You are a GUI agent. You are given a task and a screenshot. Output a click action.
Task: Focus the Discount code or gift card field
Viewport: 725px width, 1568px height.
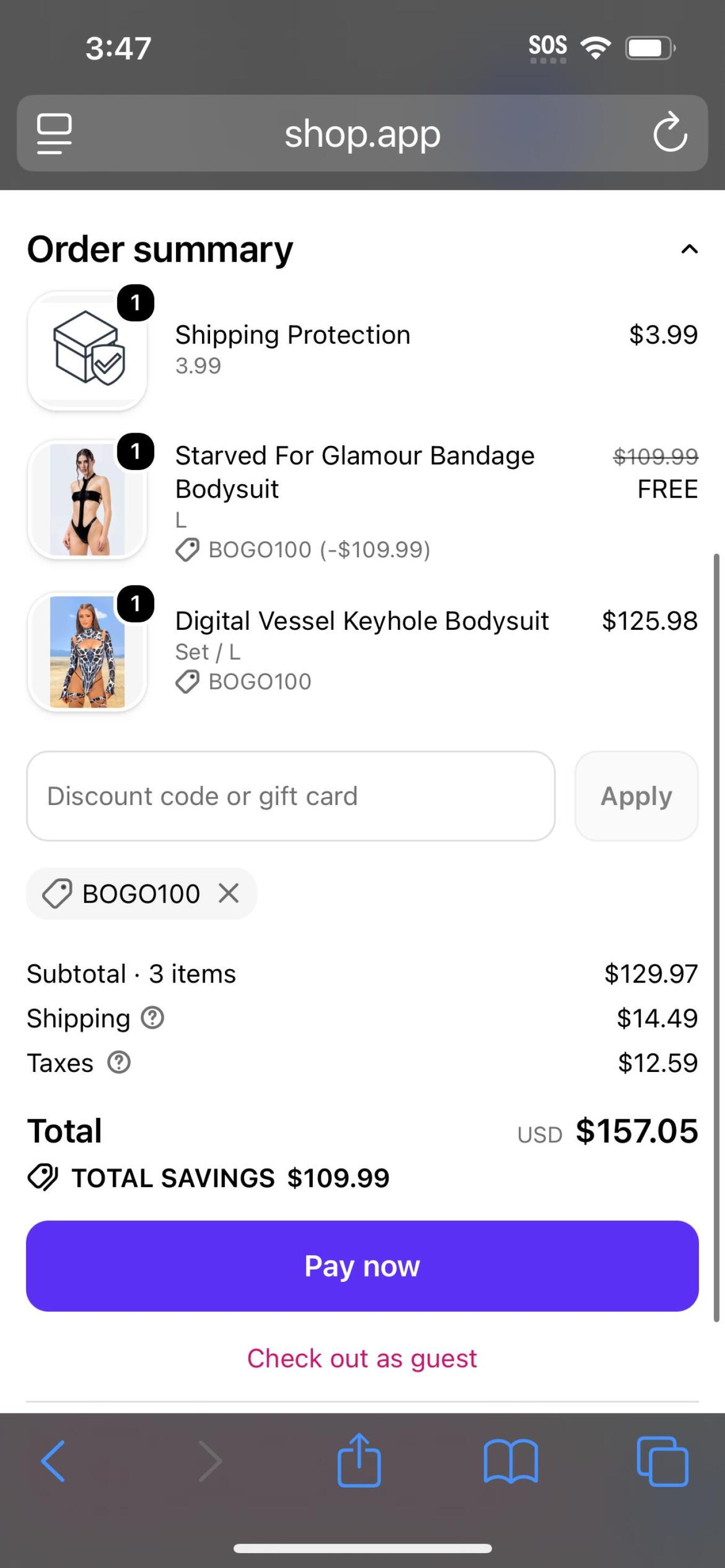pyautogui.click(x=291, y=796)
